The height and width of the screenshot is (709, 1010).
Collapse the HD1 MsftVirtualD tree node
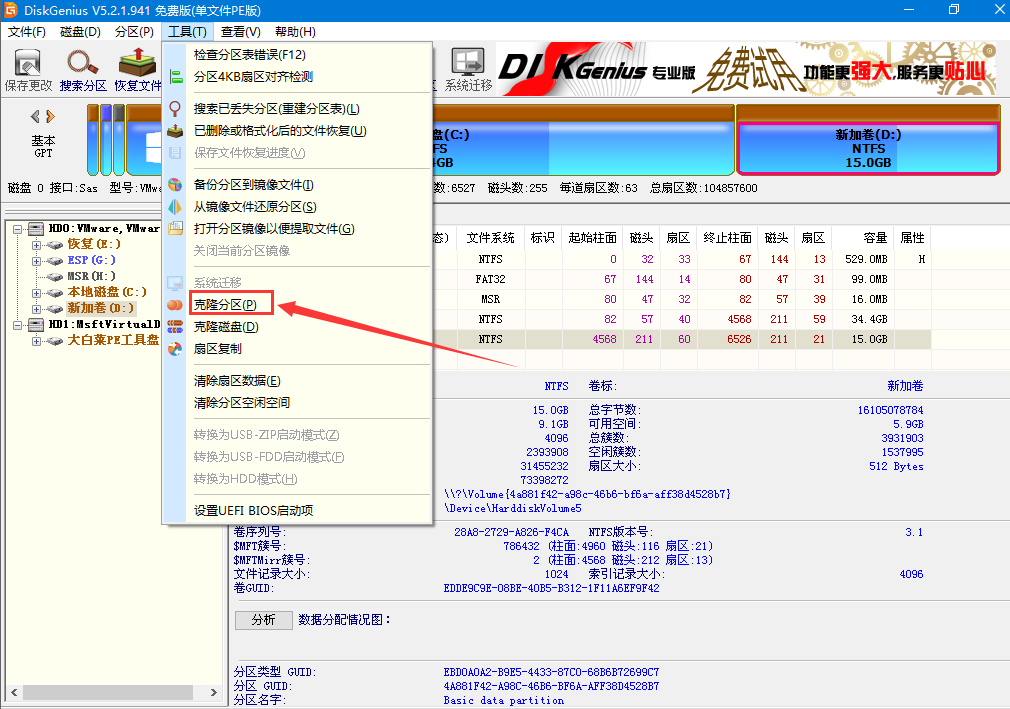[17, 325]
